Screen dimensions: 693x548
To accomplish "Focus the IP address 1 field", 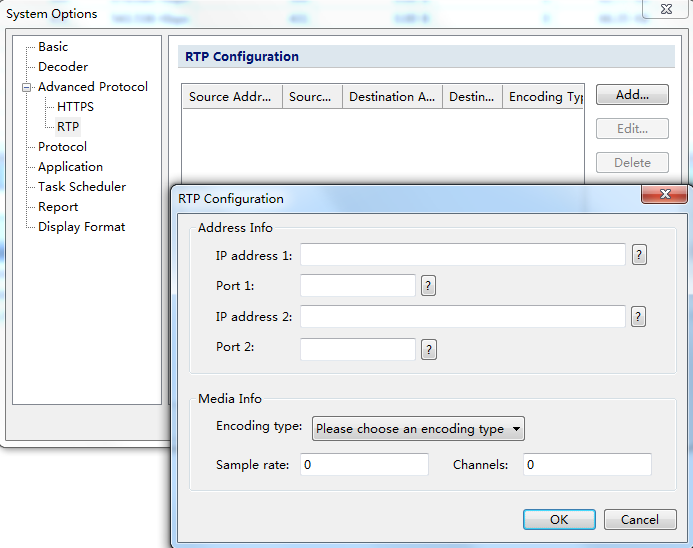I will click(463, 255).
